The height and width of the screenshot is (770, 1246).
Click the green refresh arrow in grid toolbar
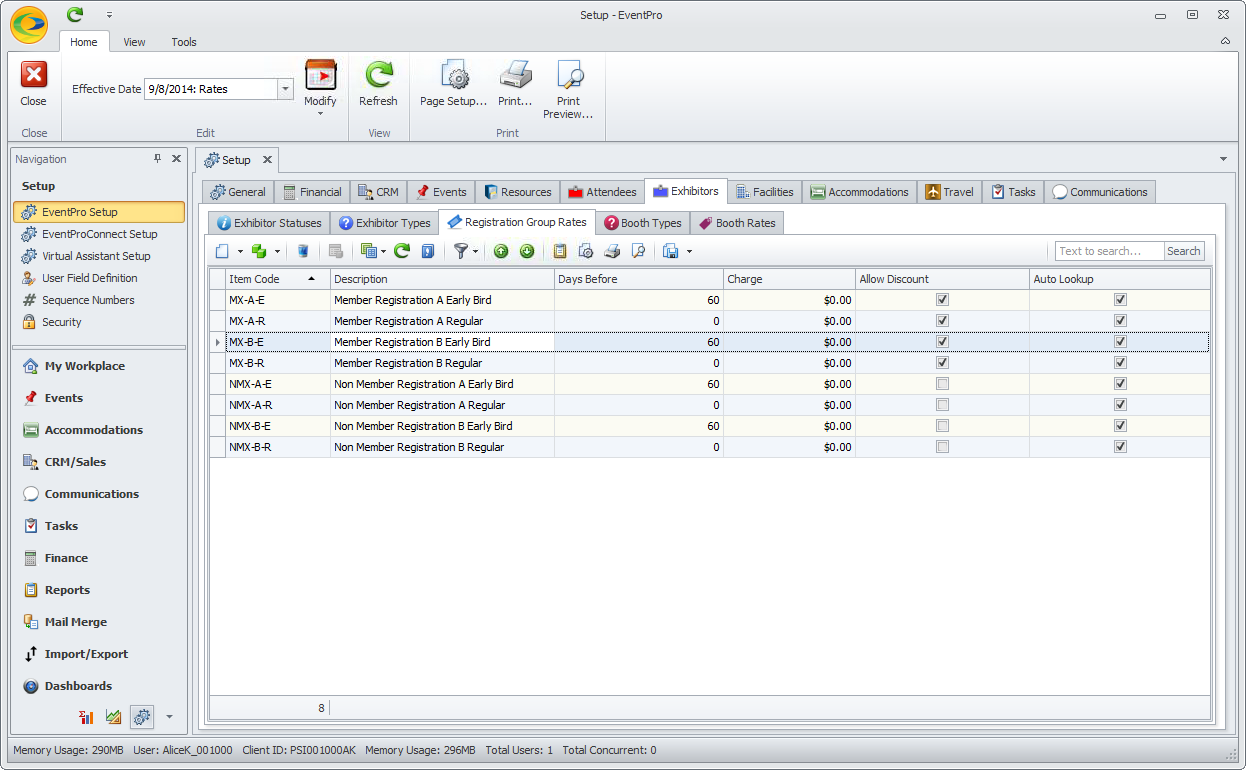tap(402, 251)
